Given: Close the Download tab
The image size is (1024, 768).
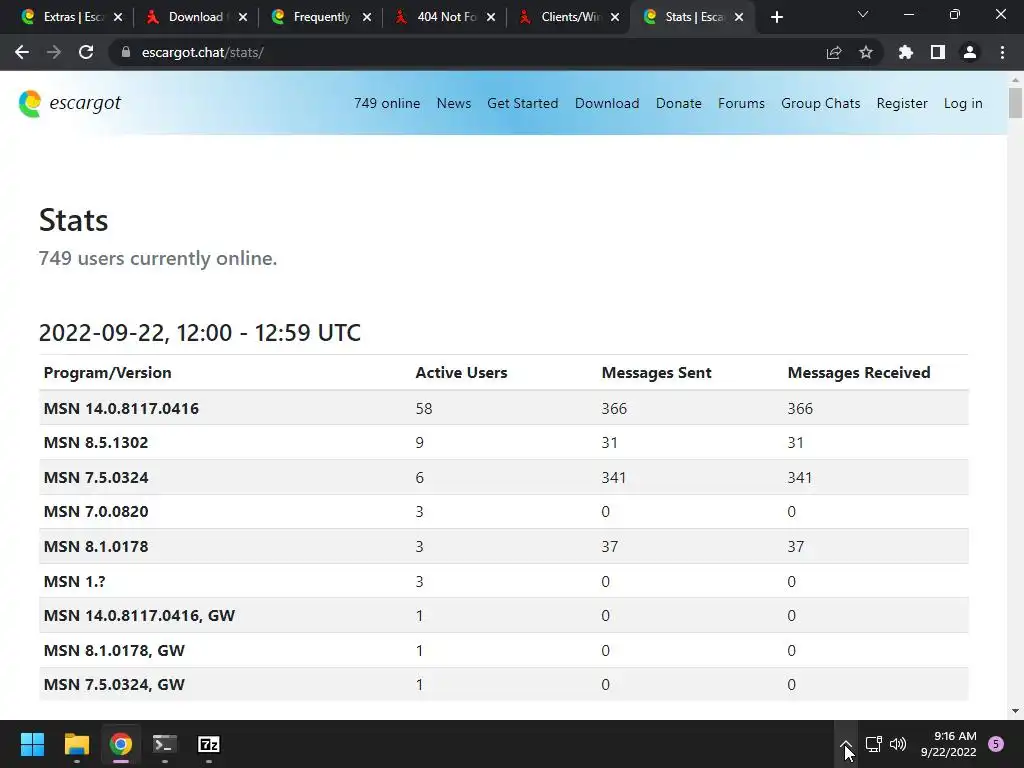Looking at the screenshot, I should 243,18.
